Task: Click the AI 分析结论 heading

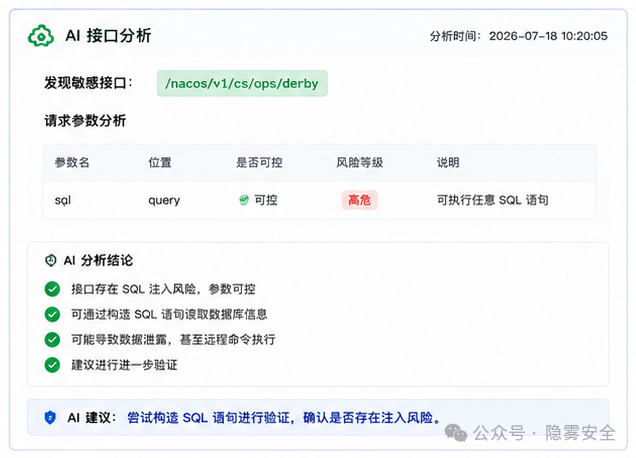Action: (98, 260)
